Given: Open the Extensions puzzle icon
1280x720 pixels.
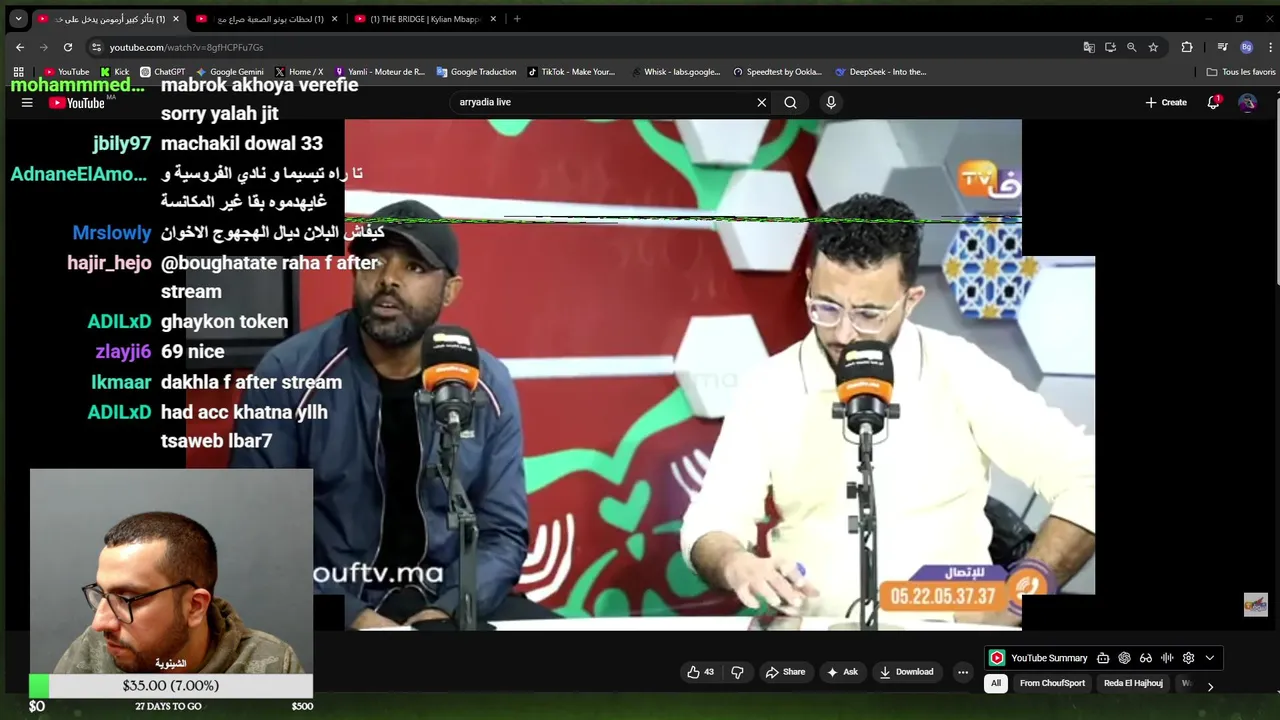Looking at the screenshot, I should click(x=1187, y=47).
